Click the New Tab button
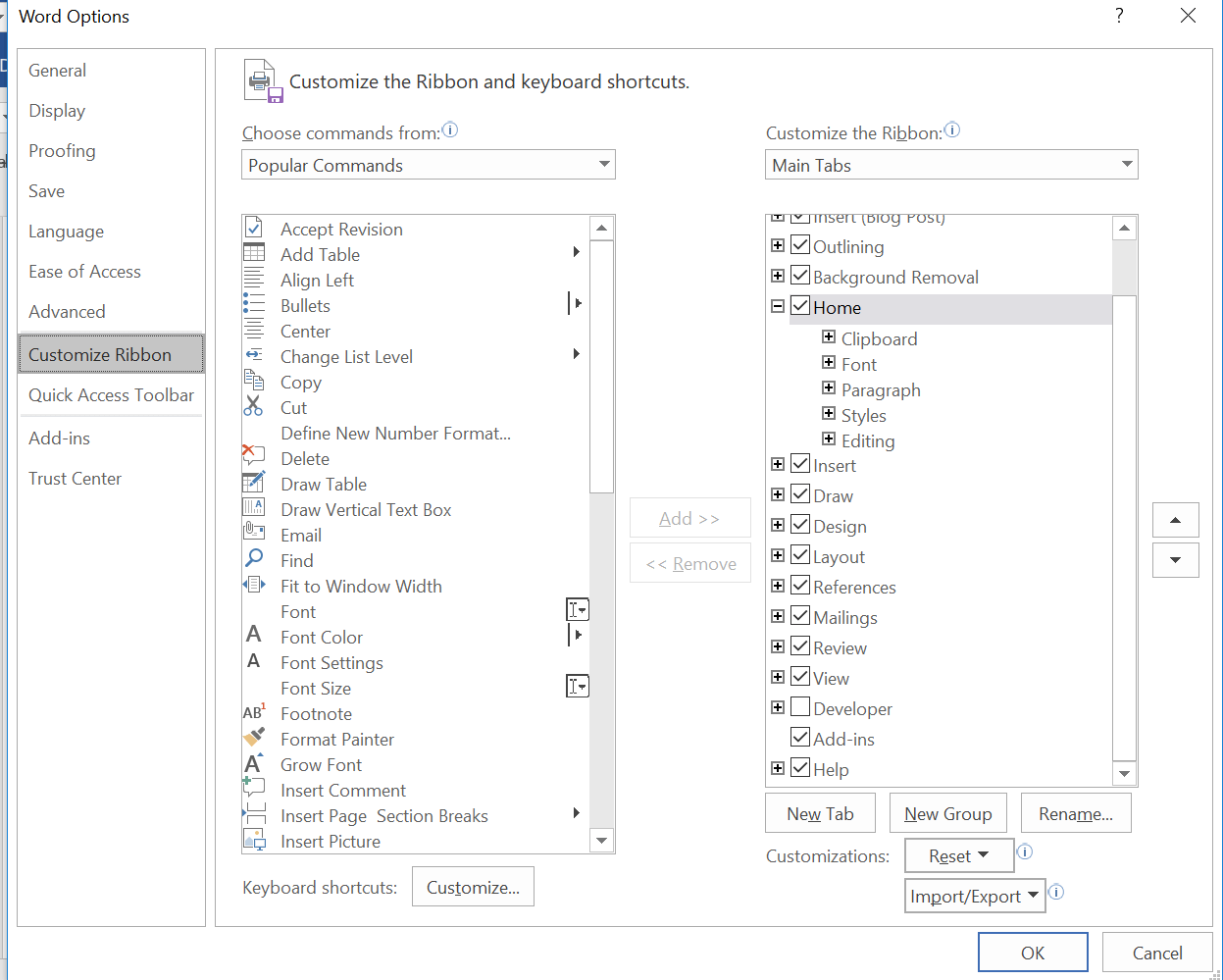 (x=820, y=812)
